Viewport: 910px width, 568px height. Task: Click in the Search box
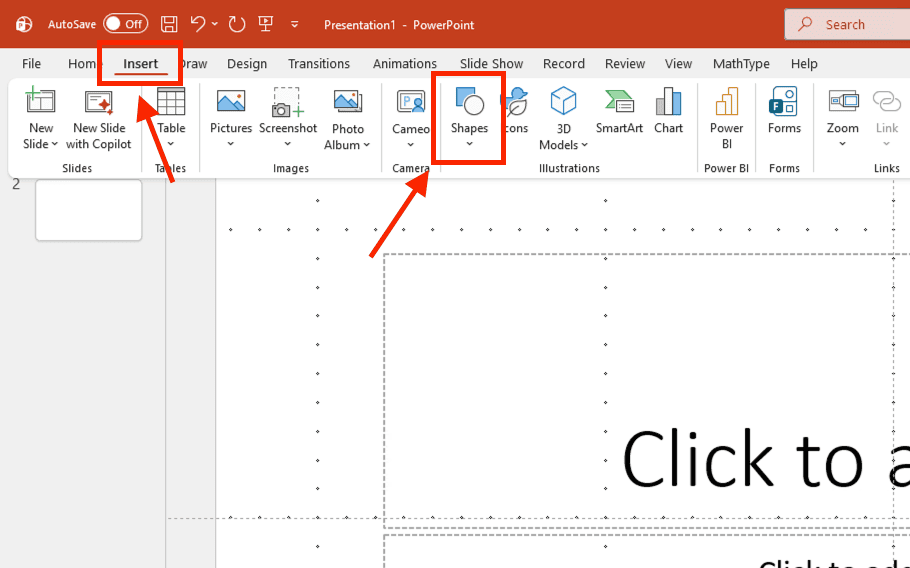(847, 24)
